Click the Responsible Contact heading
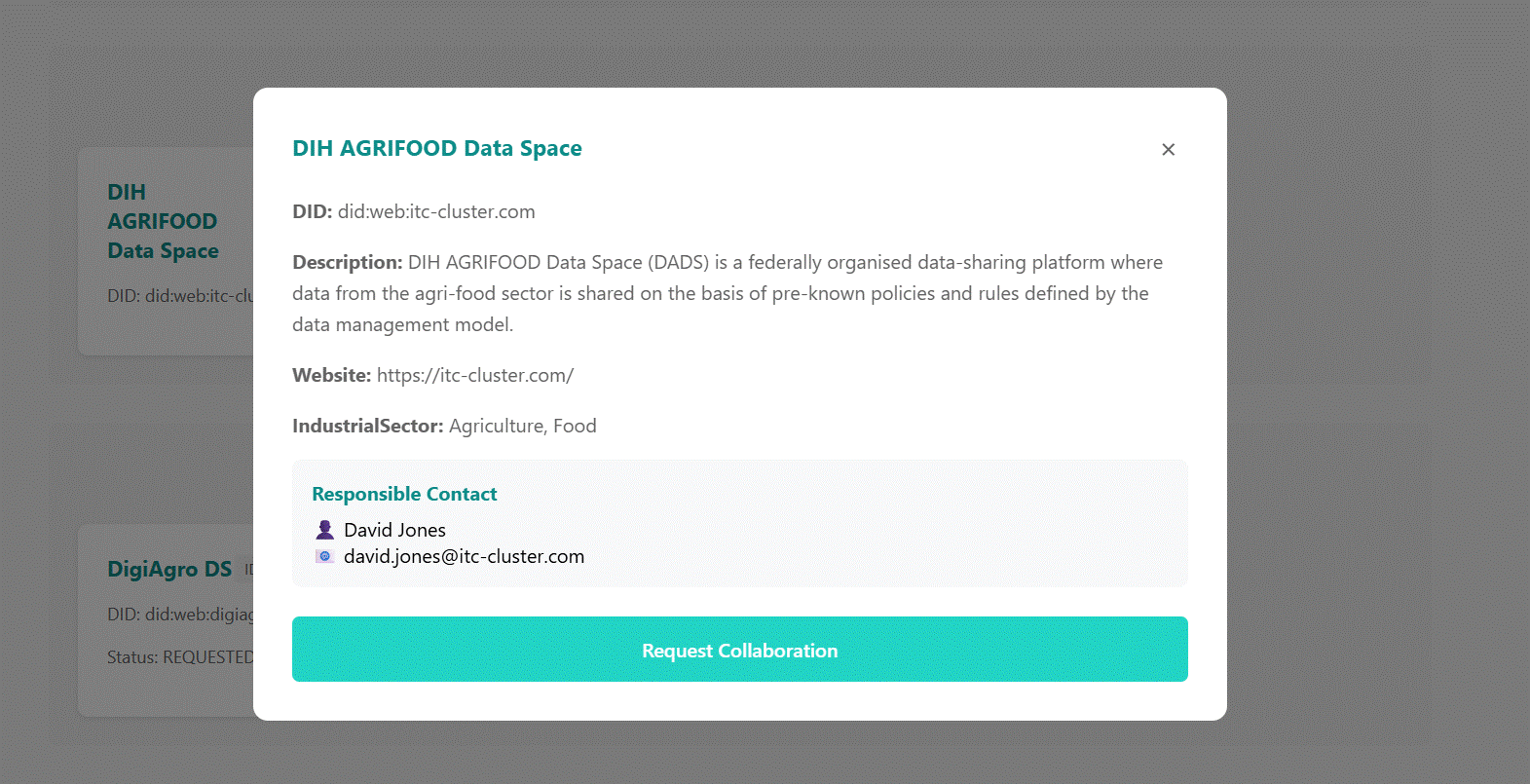 [404, 494]
